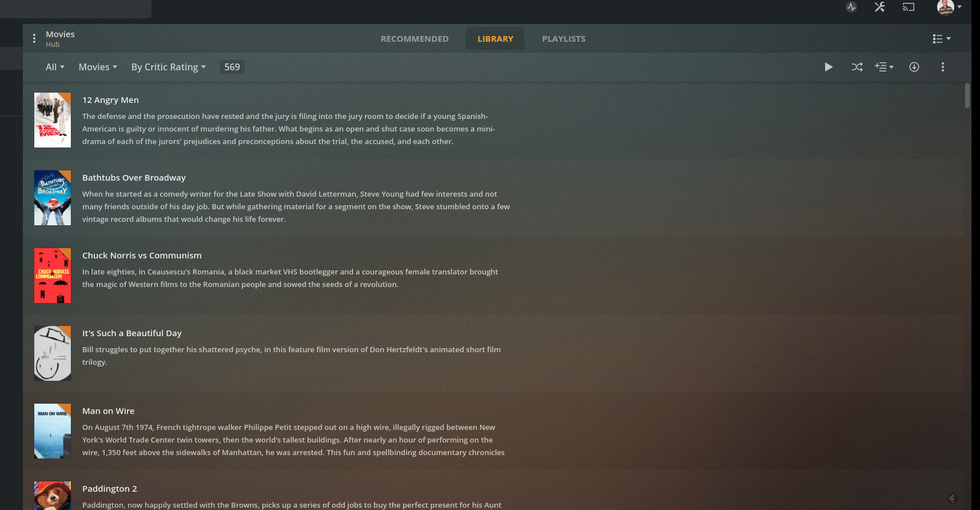The image size is (980, 510).
Task: Click the Movies Hub header label
Action: (60, 39)
